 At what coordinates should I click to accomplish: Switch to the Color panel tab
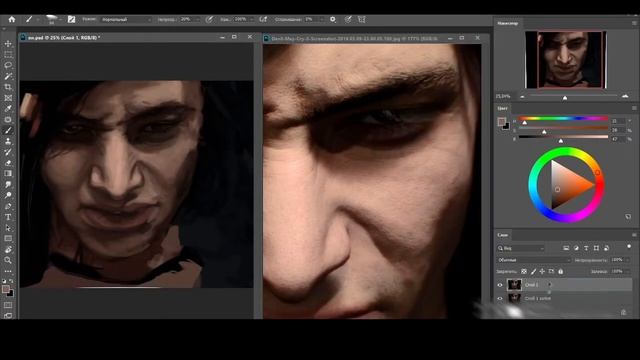click(x=502, y=108)
